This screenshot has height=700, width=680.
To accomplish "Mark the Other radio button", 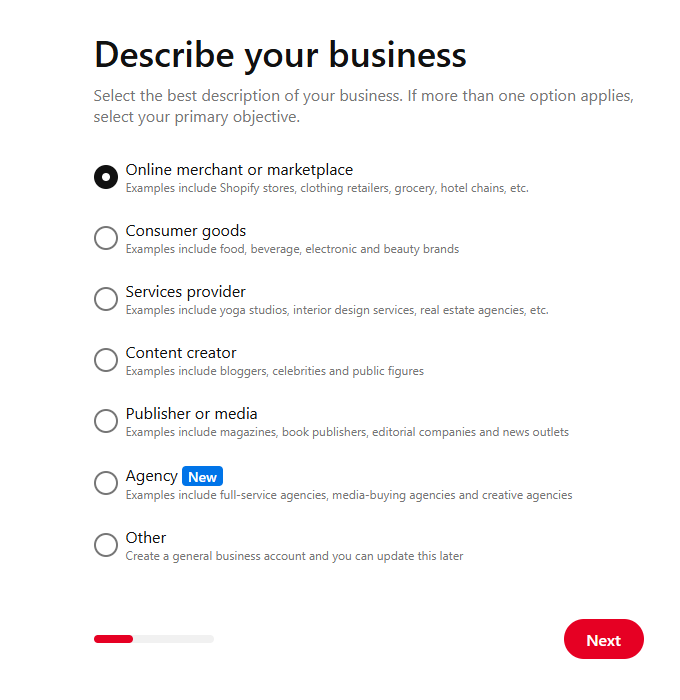I will pyautogui.click(x=106, y=545).
